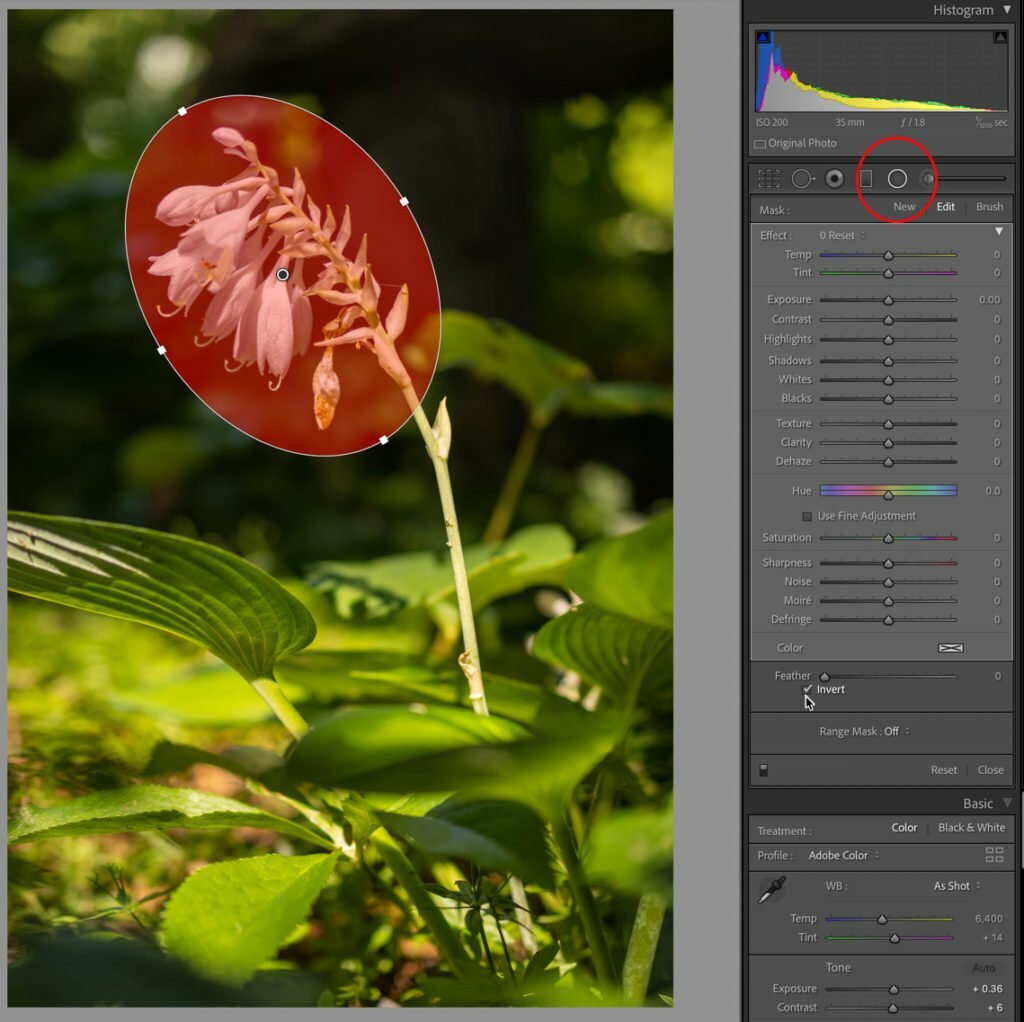Click the mask Exposure slider handle

coord(888,300)
